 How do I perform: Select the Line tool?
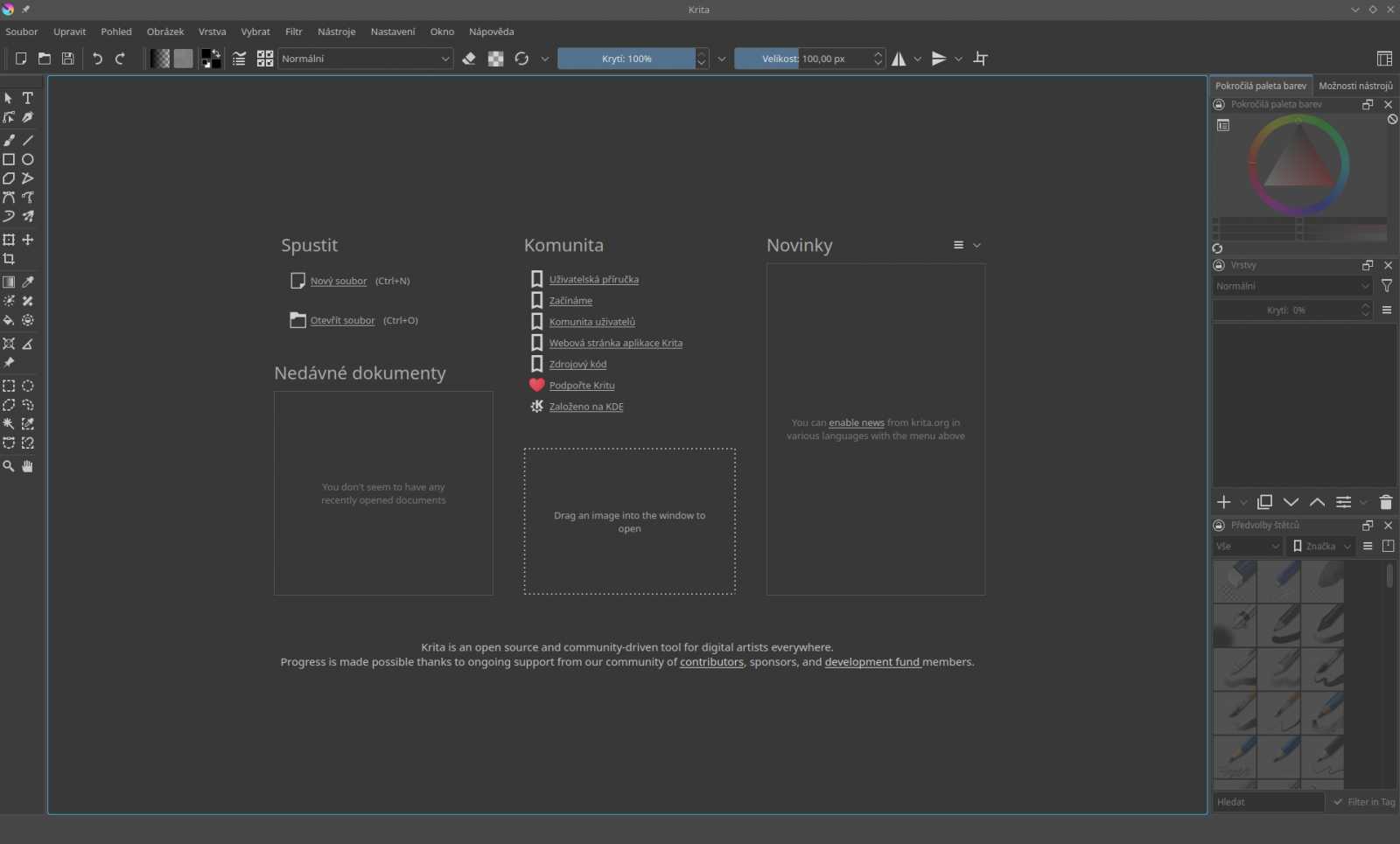[28, 140]
